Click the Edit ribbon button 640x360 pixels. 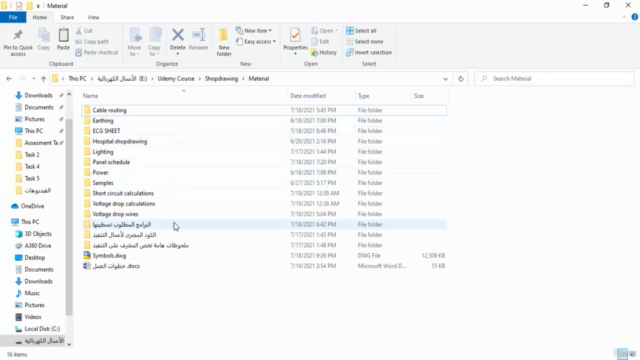[320, 42]
